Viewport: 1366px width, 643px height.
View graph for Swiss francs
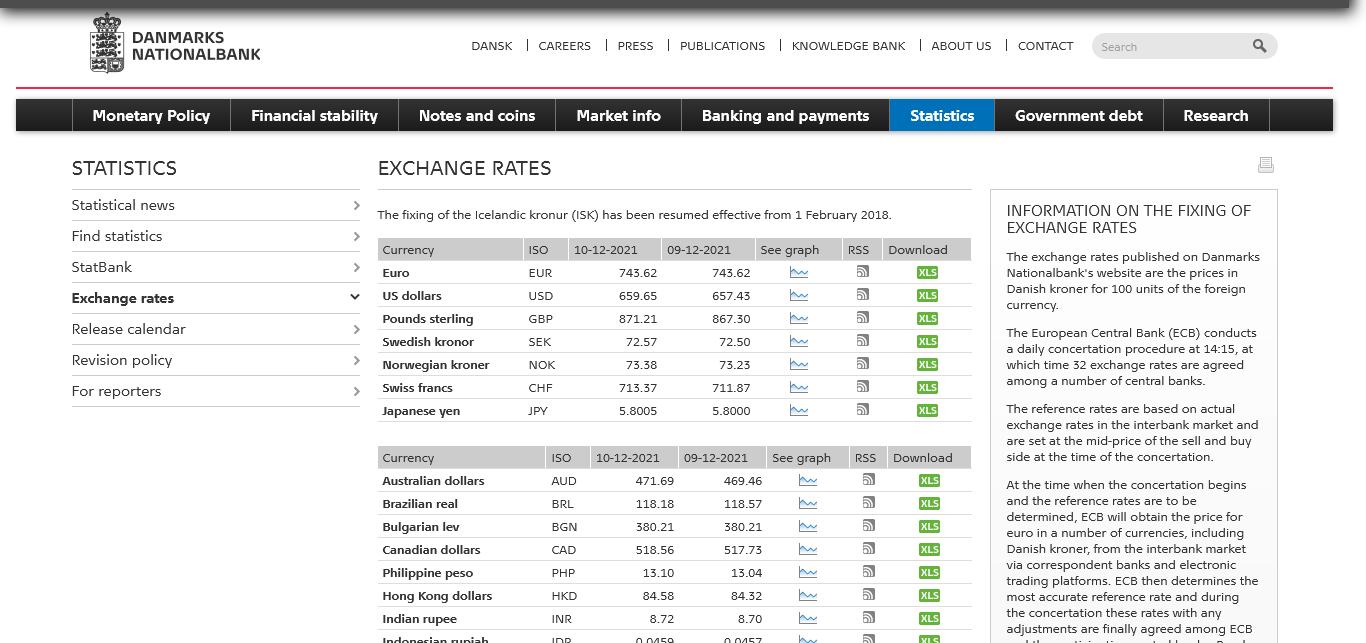point(798,388)
